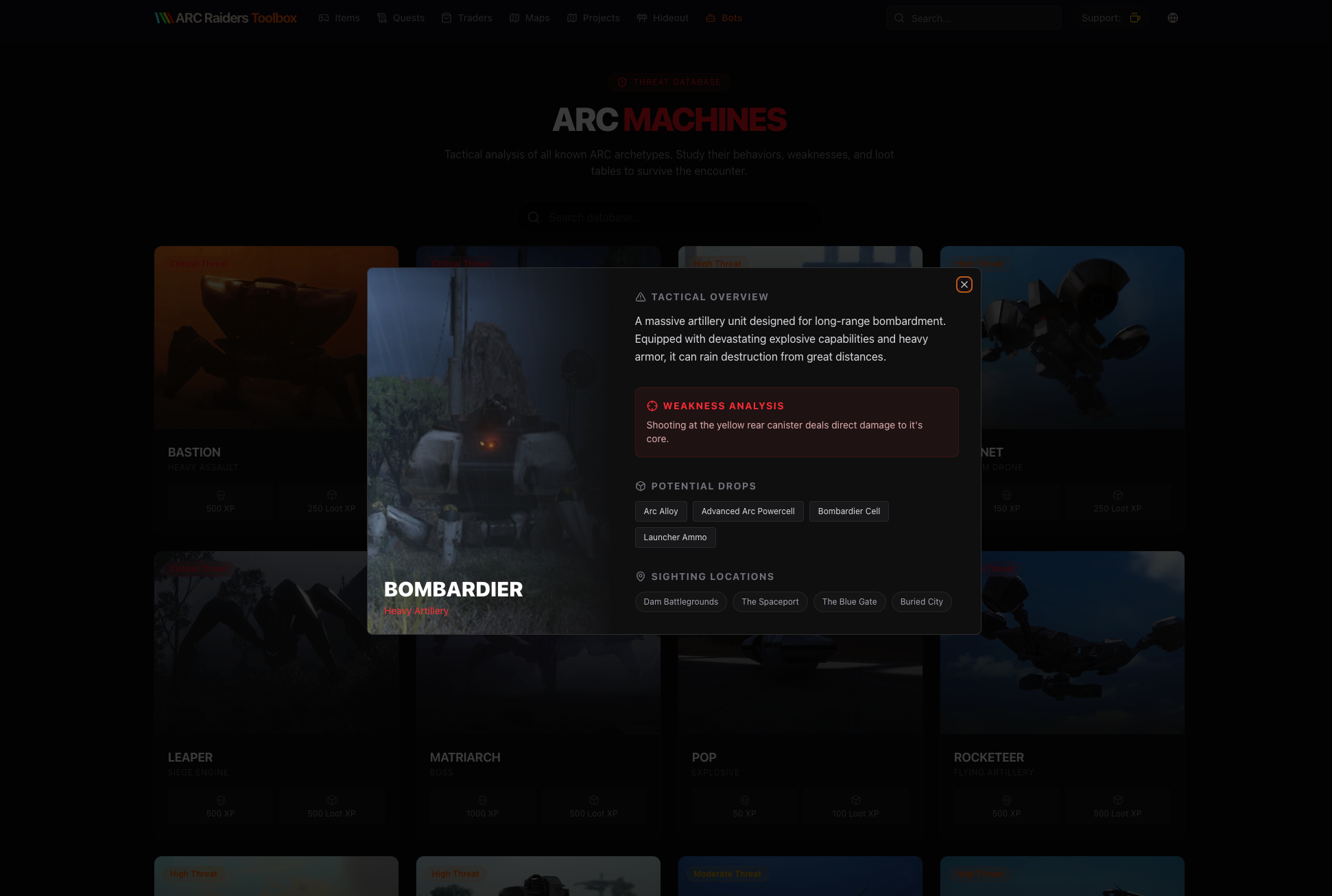Select the Buried City location chip
The image size is (1332, 896).
921,602
